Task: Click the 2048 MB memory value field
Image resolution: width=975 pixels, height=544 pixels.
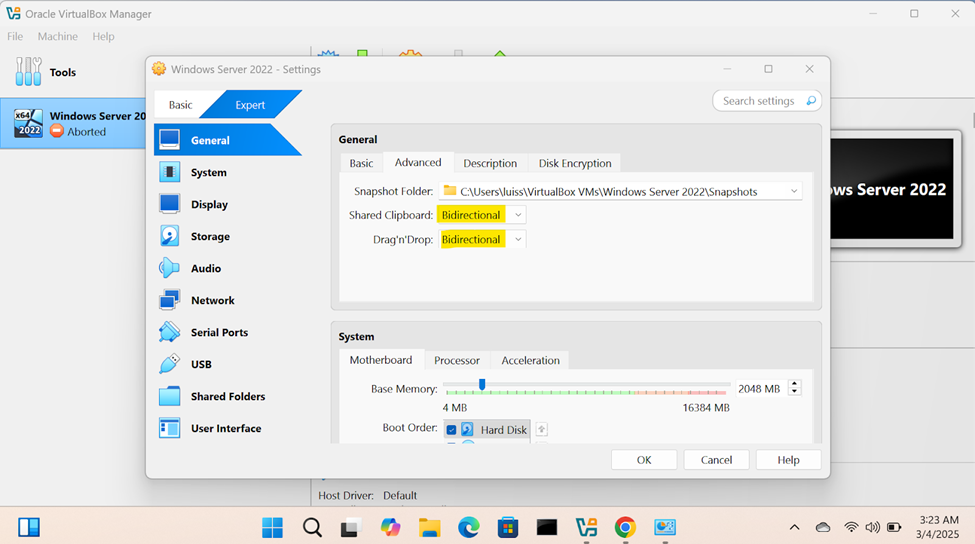Action: pos(760,389)
